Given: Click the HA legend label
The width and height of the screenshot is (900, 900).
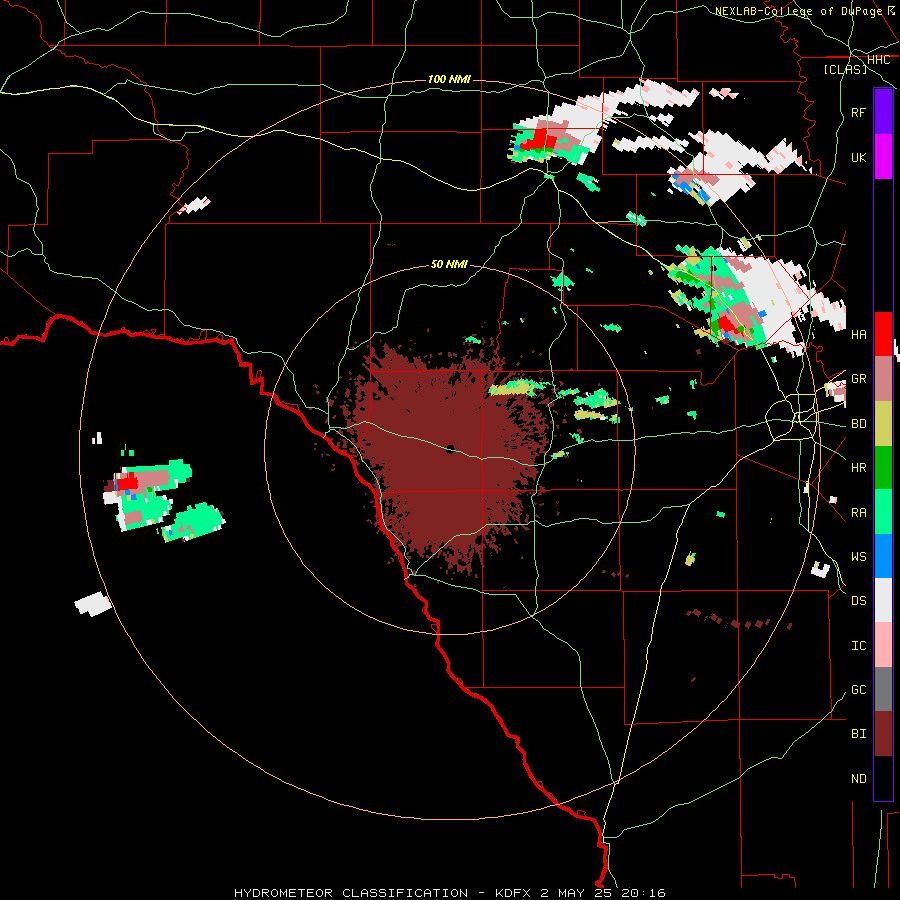Looking at the screenshot, I should tap(858, 334).
